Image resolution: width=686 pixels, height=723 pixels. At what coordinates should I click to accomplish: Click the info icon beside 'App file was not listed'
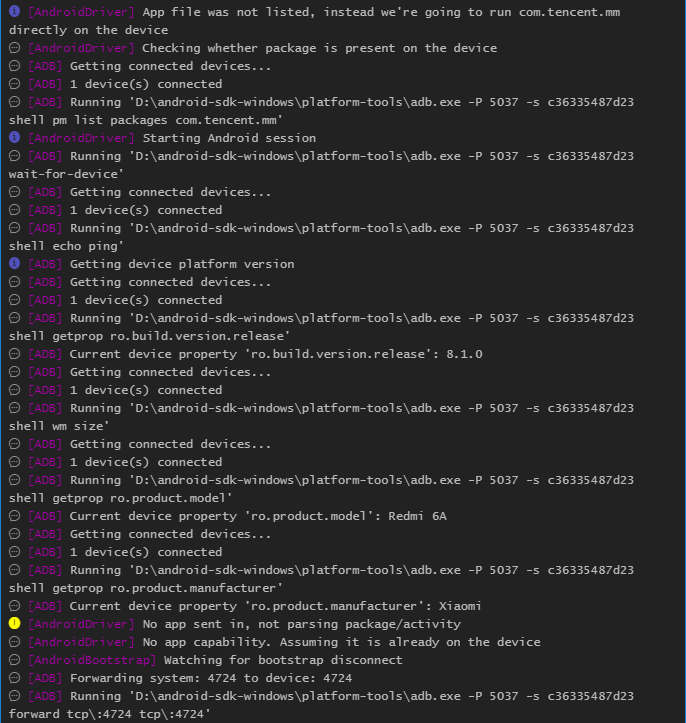14,11
